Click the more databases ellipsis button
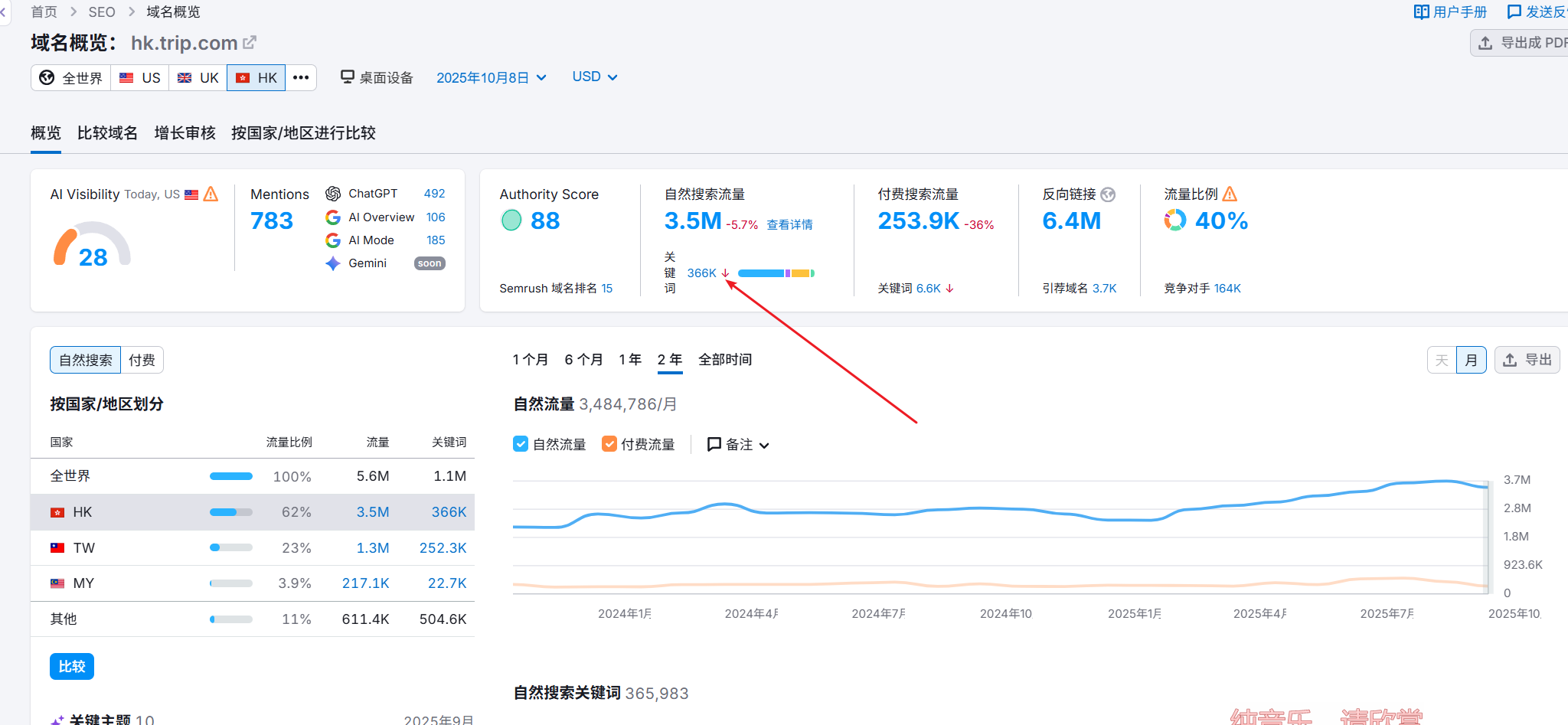The width and height of the screenshot is (1568, 725). [x=301, y=77]
